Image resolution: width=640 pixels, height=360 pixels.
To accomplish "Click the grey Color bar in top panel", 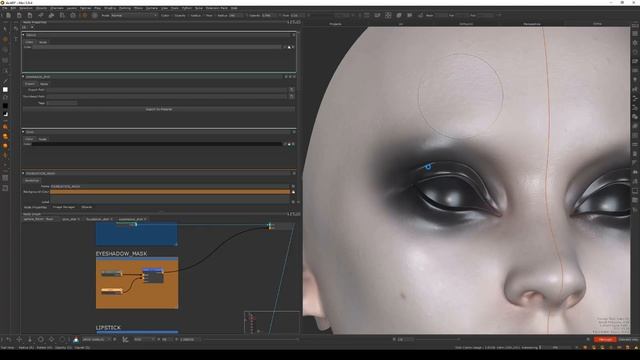I will tap(157, 47).
